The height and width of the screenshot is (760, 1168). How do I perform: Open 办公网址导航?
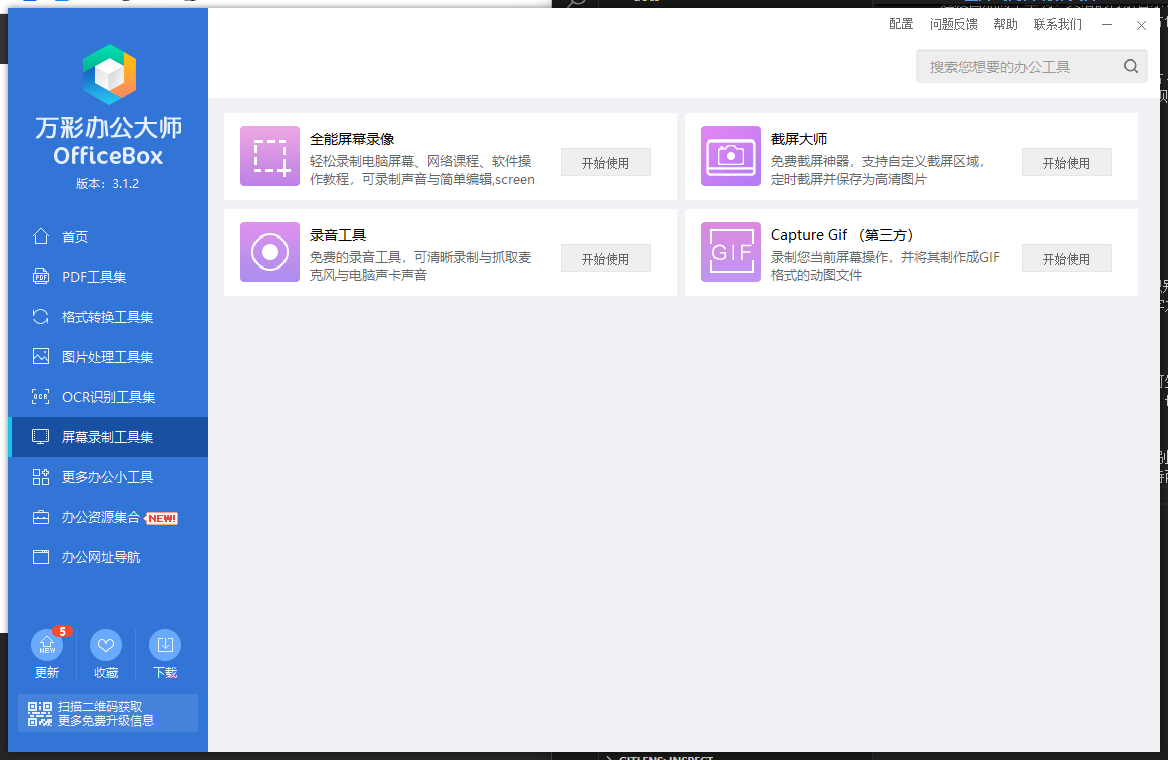pyautogui.click(x=108, y=557)
